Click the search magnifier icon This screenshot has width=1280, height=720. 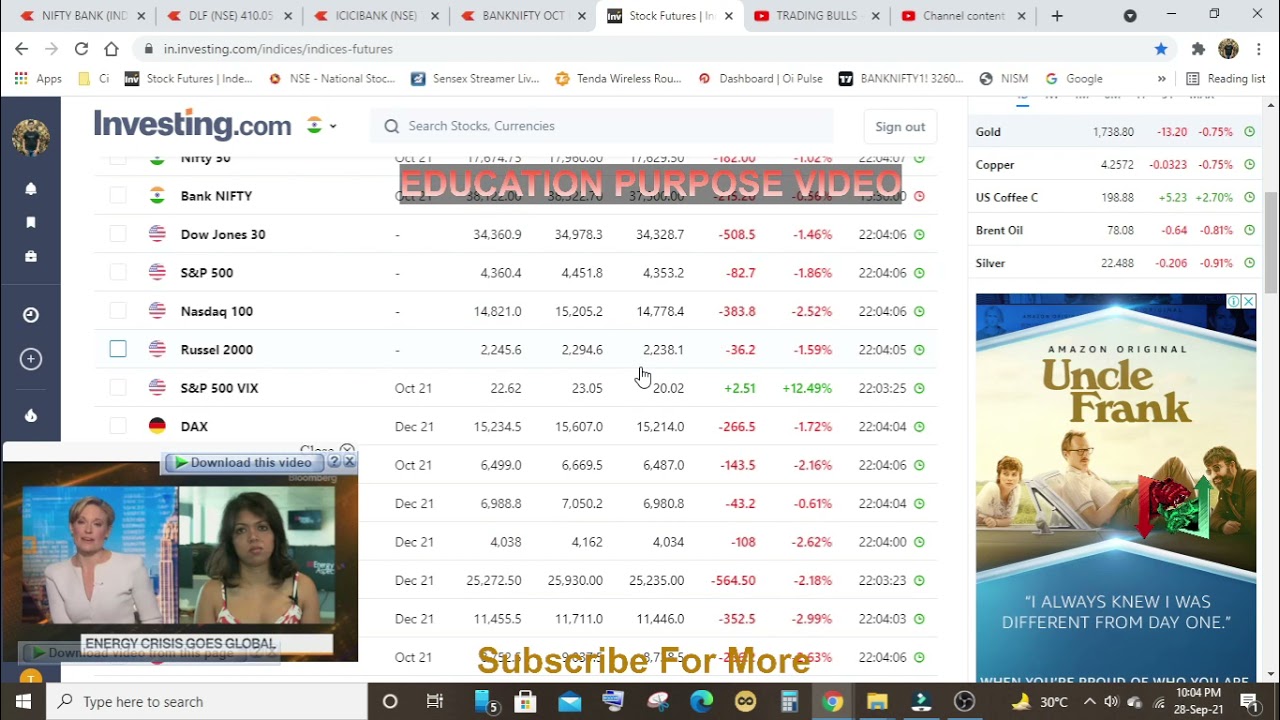pyautogui.click(x=392, y=126)
